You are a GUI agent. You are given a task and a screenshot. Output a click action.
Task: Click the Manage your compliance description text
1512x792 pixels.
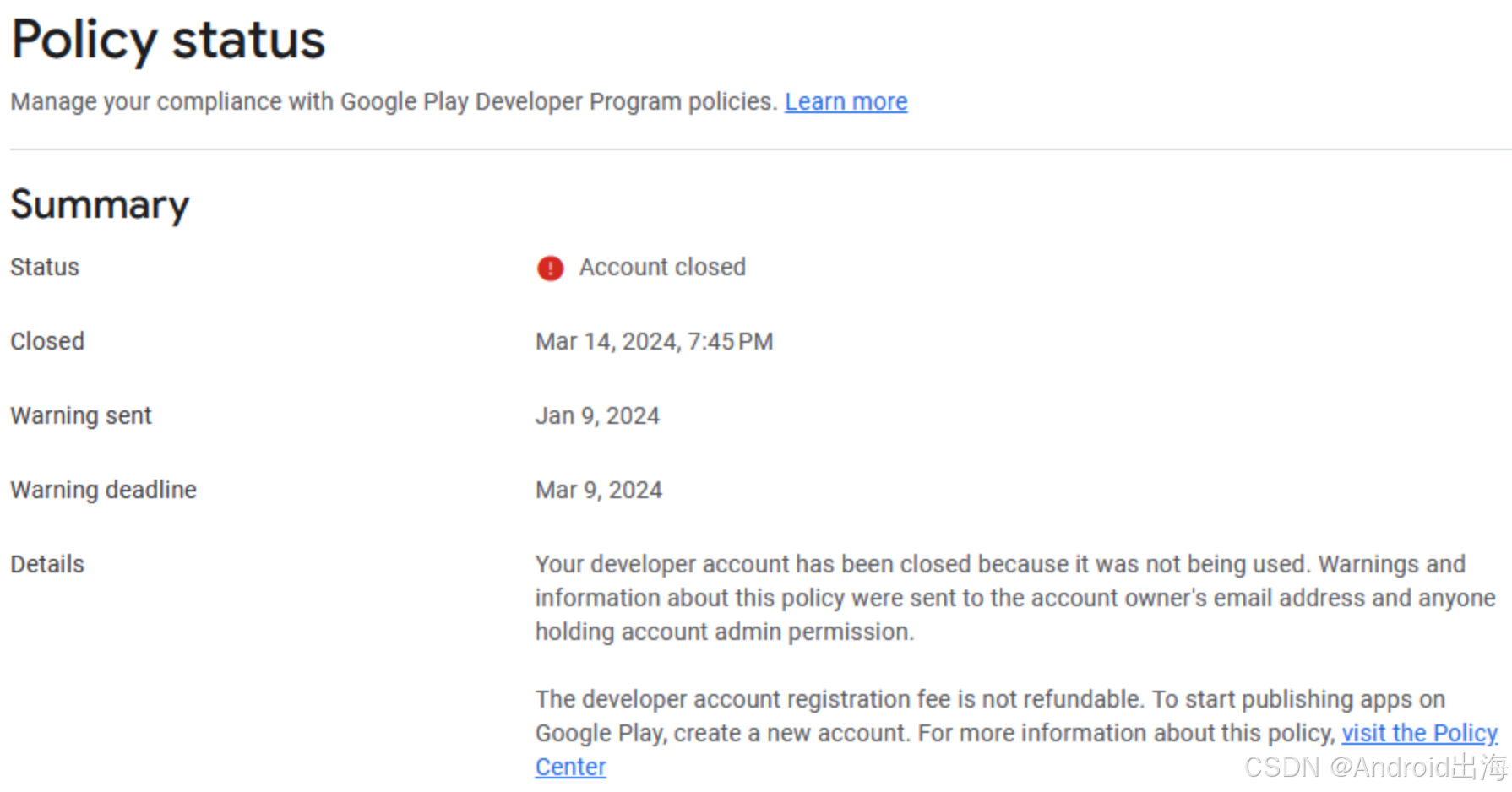point(394,101)
